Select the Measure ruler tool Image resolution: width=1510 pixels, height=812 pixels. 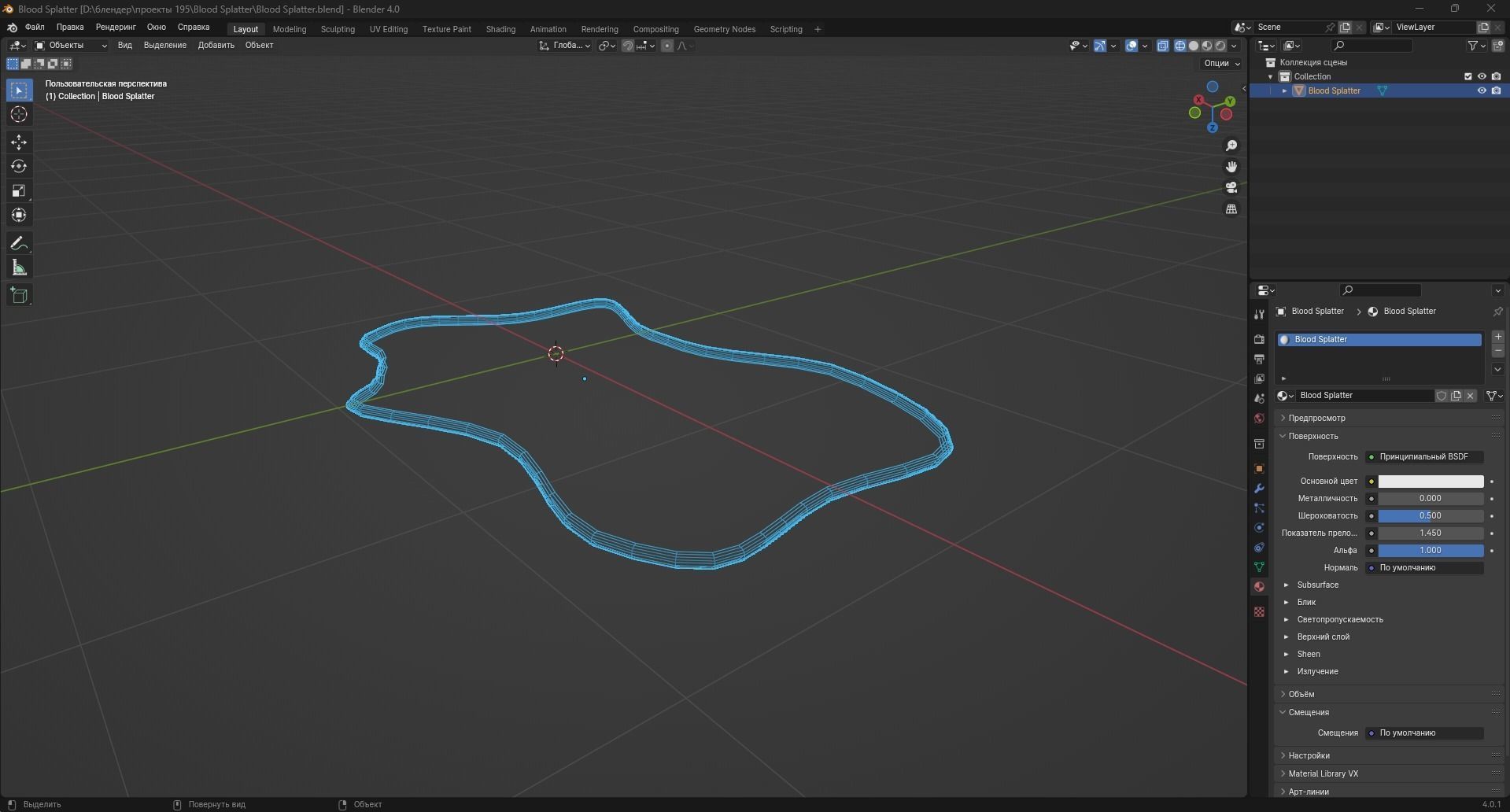tap(19, 268)
